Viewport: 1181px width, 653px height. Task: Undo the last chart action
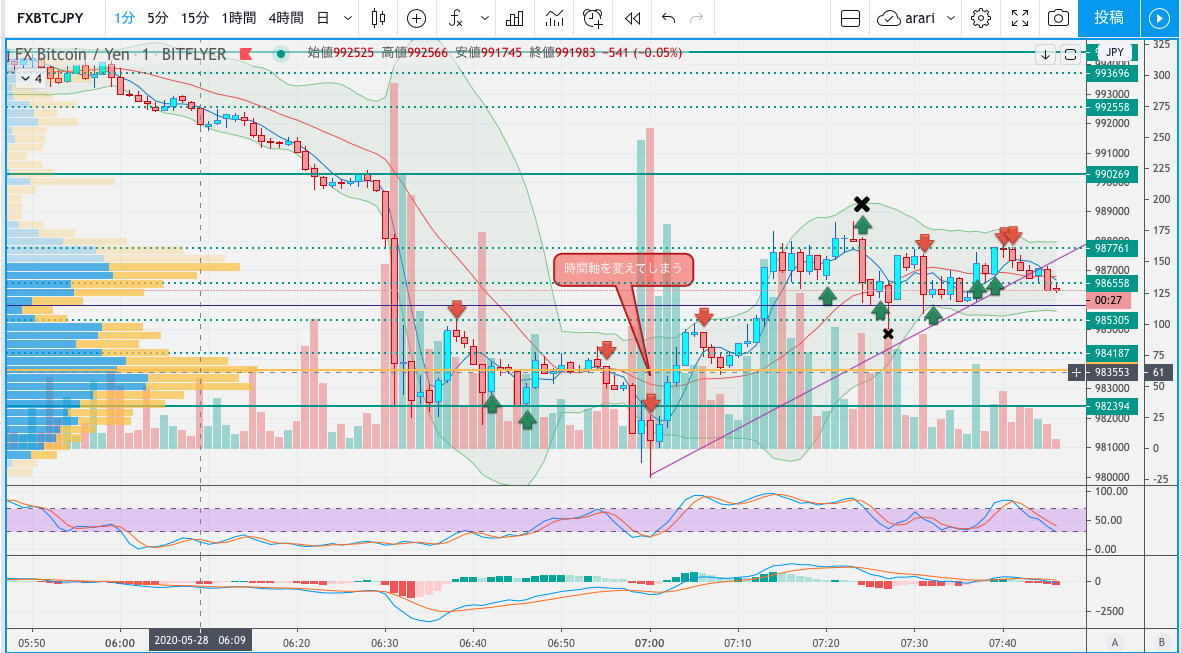[668, 18]
